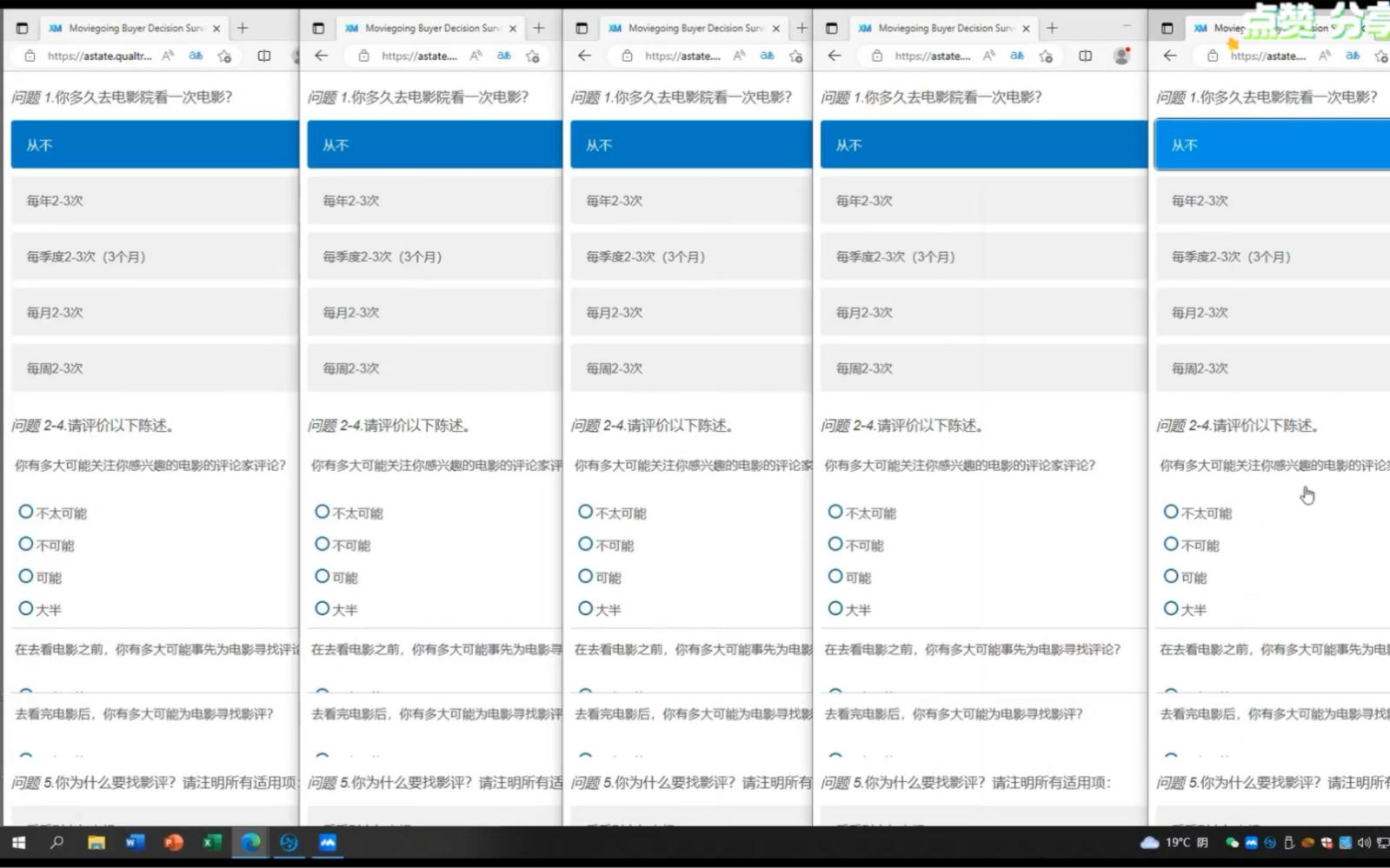1390x868 pixels.
Task: Select 不太可能 radio in fifth browser window
Action: pyautogui.click(x=1171, y=513)
